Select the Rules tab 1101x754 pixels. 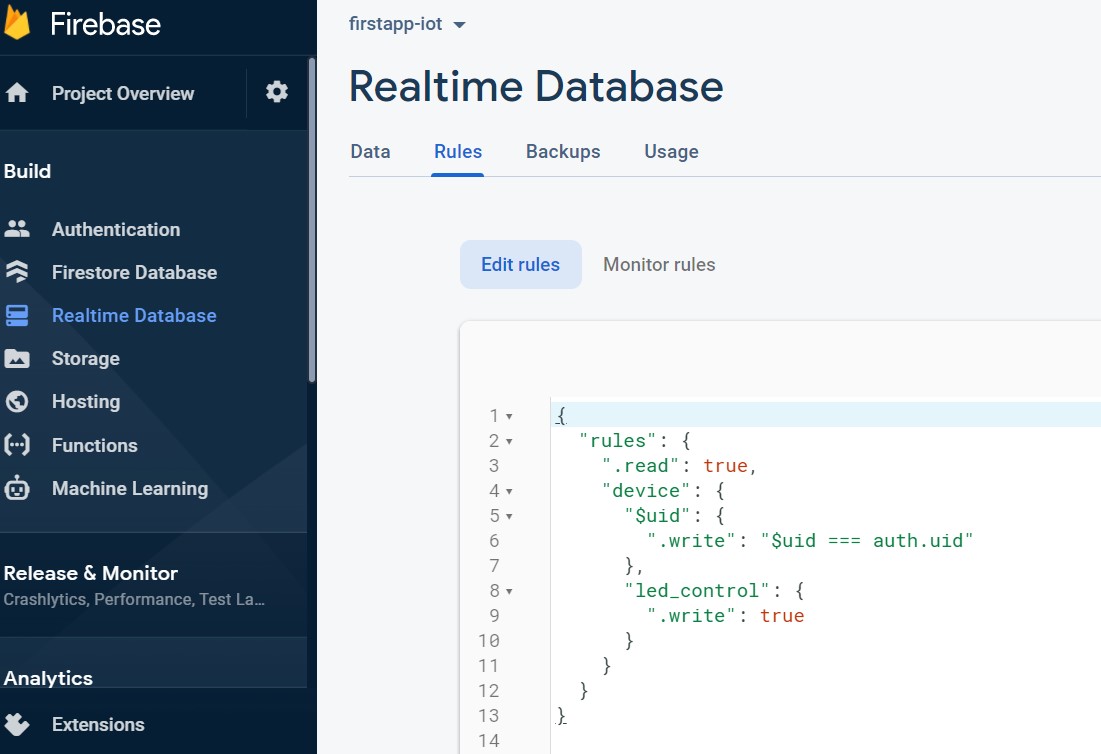tap(458, 152)
